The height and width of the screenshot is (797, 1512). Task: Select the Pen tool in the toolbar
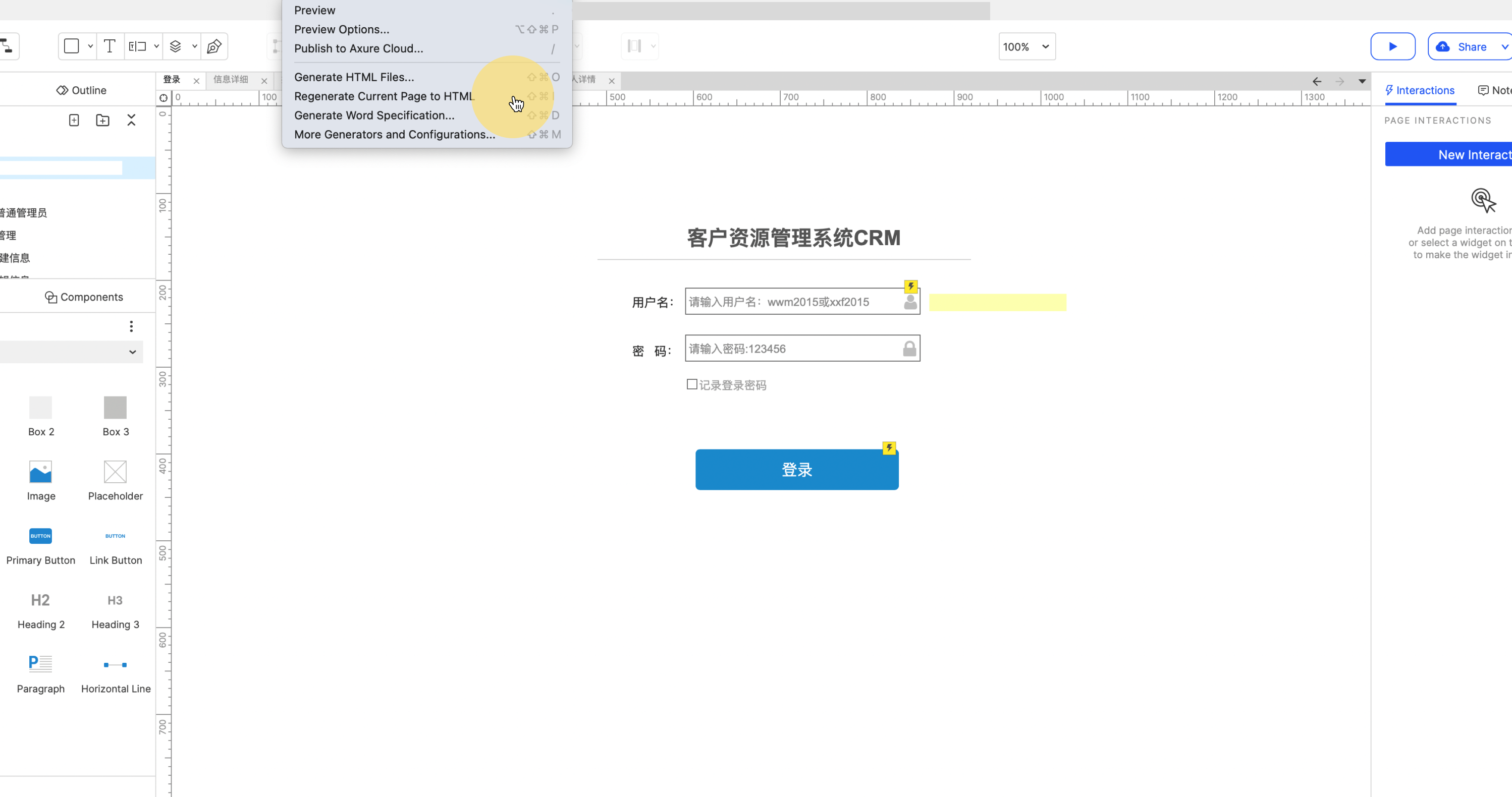(x=213, y=46)
